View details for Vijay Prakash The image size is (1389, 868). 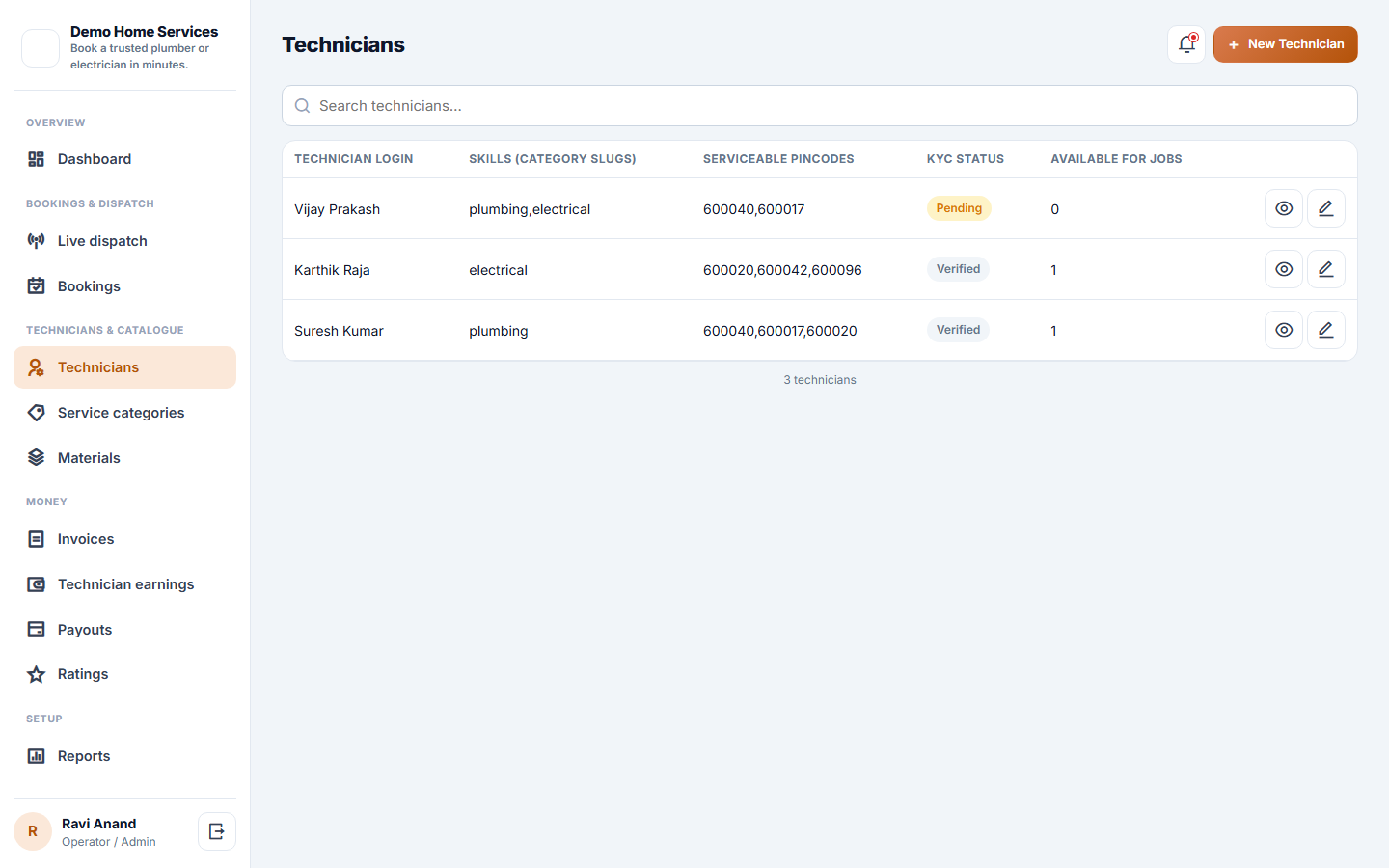click(x=1284, y=208)
